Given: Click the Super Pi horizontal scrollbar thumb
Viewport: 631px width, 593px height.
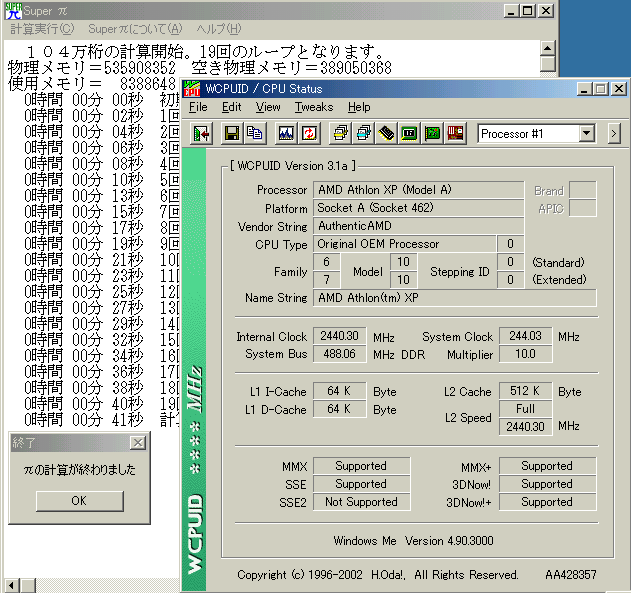Looking at the screenshot, I should point(28,585).
